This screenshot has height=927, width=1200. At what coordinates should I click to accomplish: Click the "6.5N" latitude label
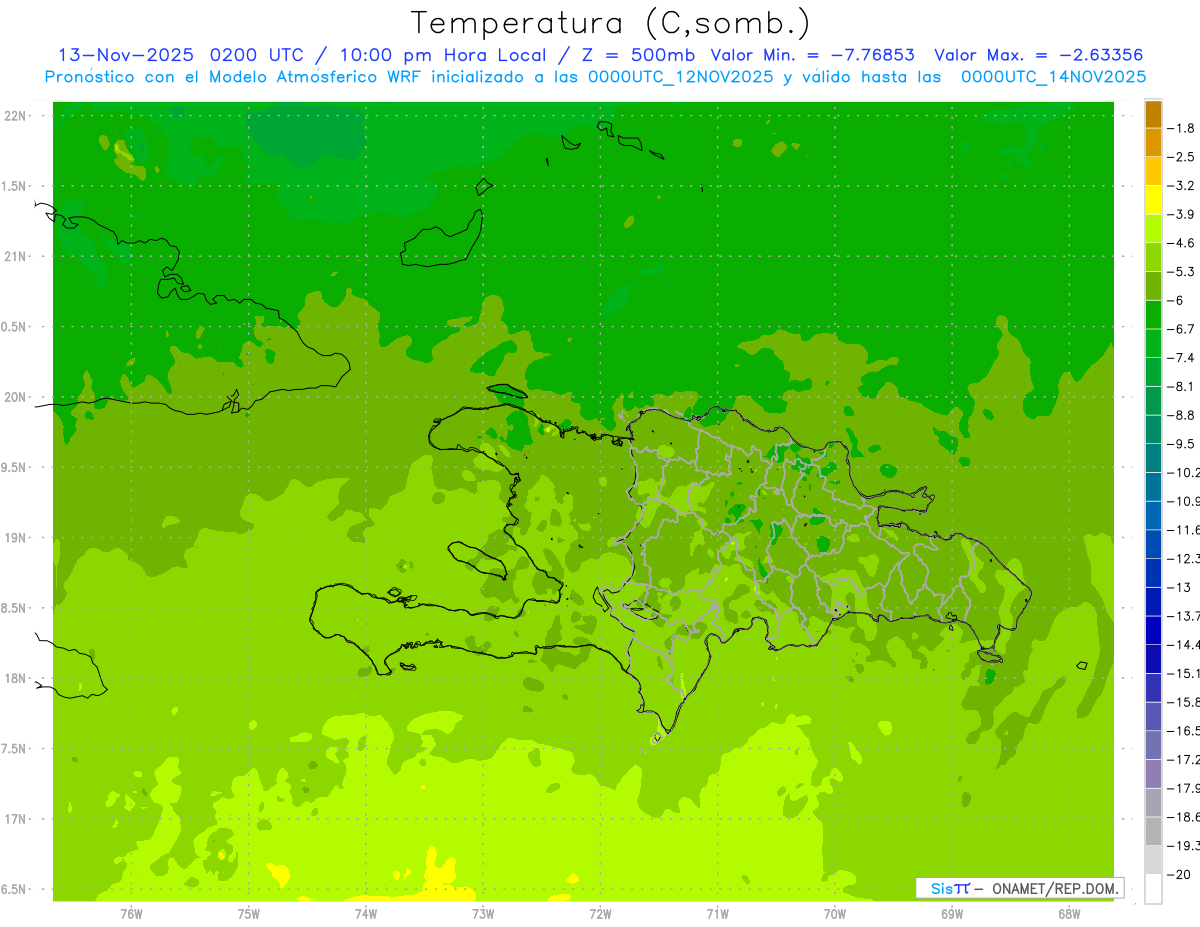(15, 890)
